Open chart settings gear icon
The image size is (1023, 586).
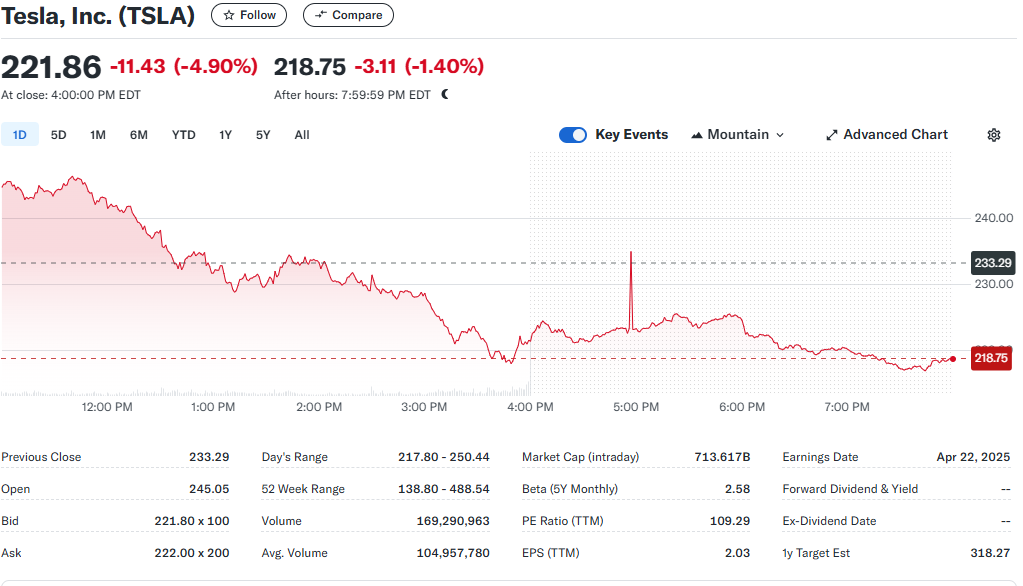(x=994, y=135)
